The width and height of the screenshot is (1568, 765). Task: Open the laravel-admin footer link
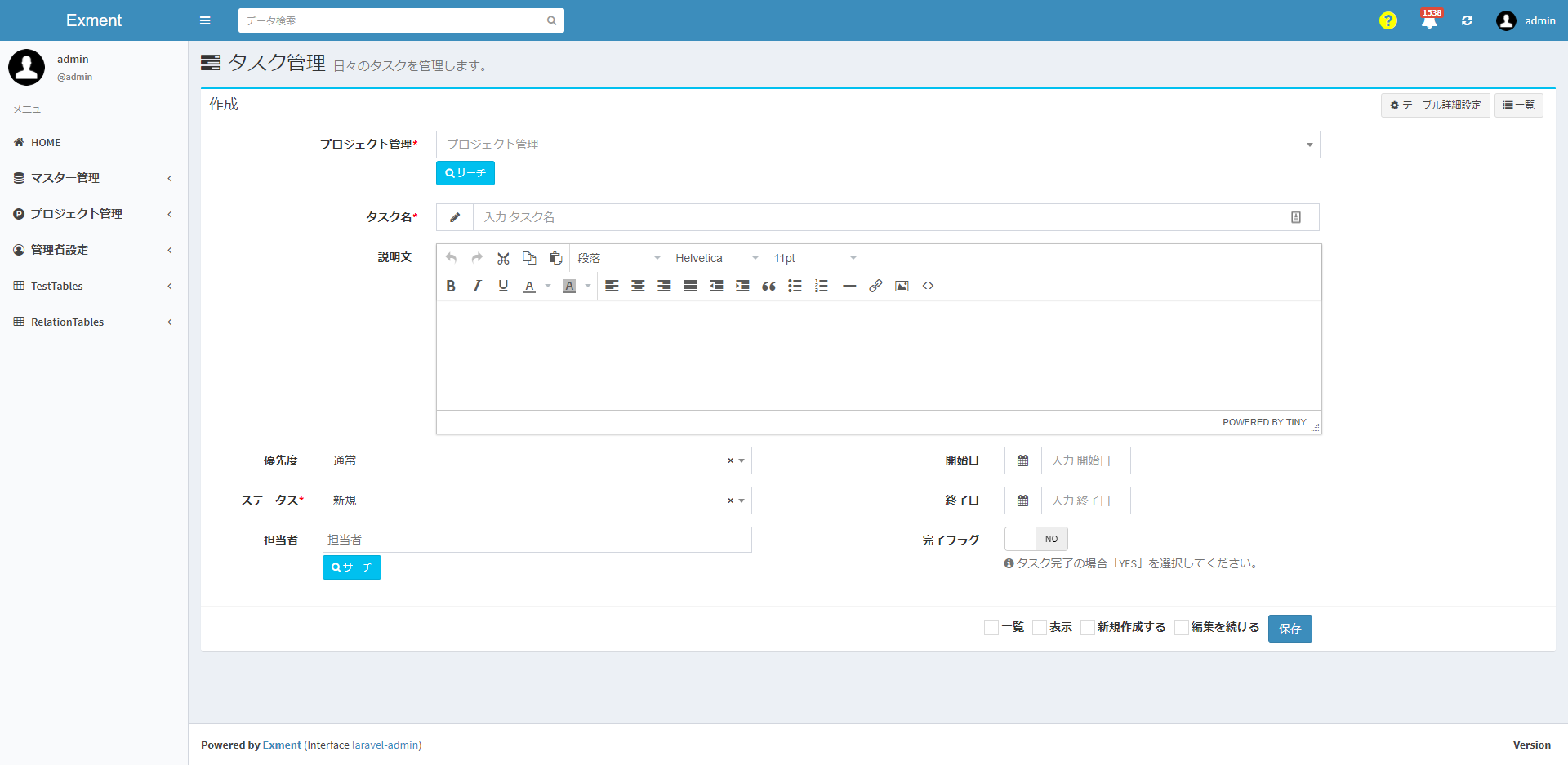coord(385,745)
